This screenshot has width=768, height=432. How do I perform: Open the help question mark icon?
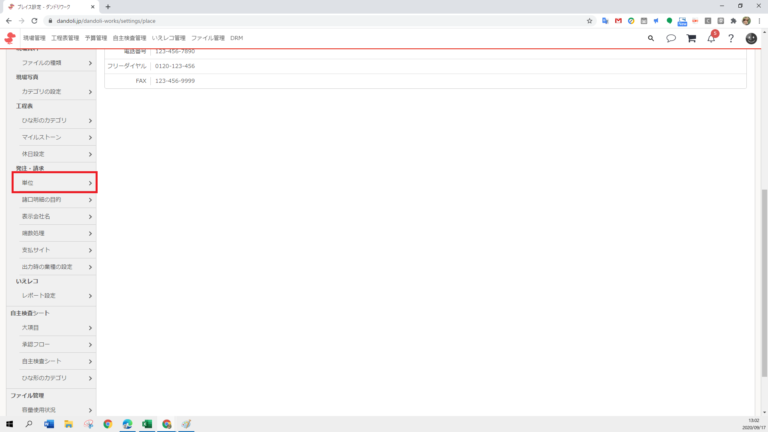[731, 38]
